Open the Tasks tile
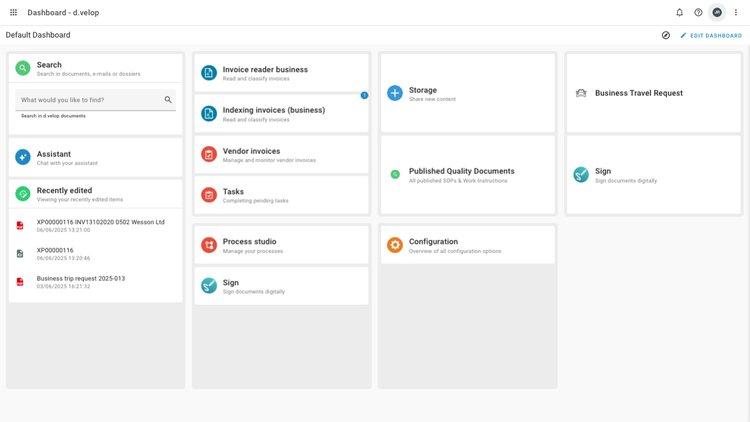 (281, 195)
